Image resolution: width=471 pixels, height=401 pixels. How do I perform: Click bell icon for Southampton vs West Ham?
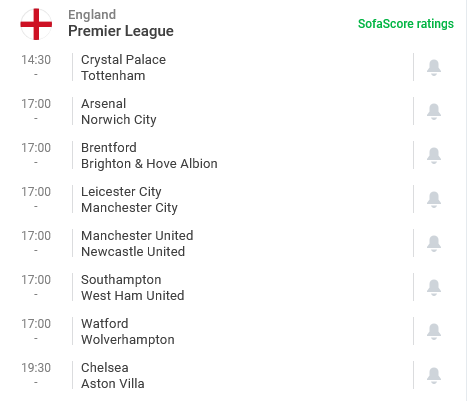[434, 288]
